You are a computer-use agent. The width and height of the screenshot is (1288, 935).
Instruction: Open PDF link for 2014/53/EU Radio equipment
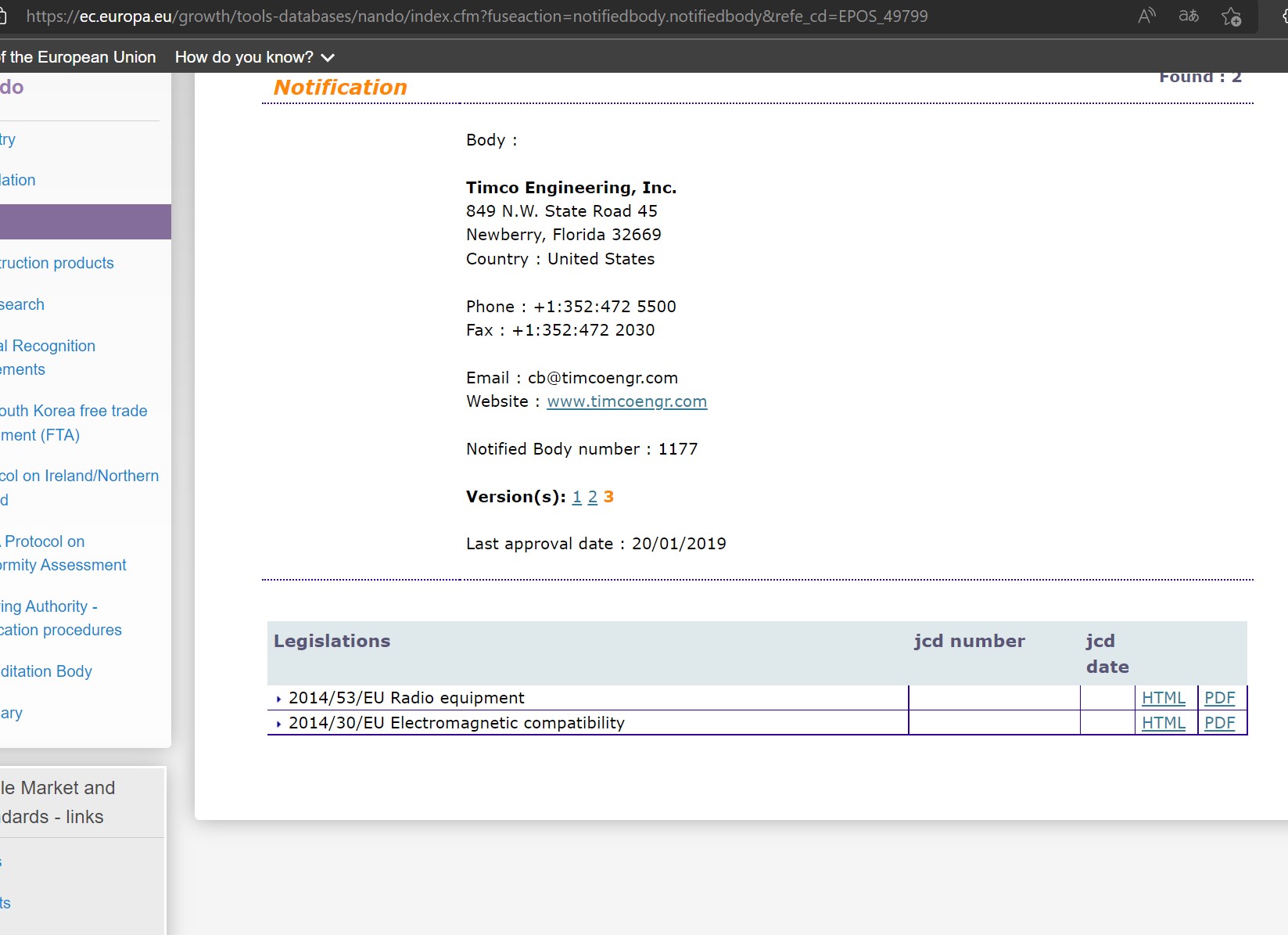[1220, 698]
